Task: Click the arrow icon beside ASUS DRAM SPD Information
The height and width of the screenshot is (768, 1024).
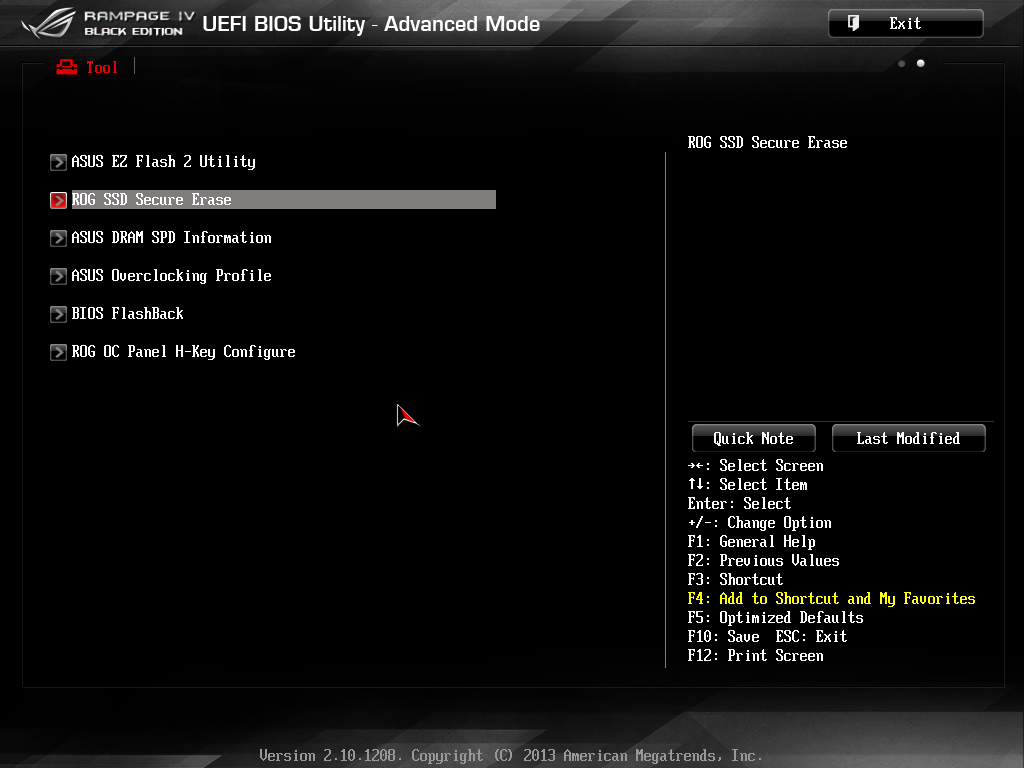Action: pos(58,238)
